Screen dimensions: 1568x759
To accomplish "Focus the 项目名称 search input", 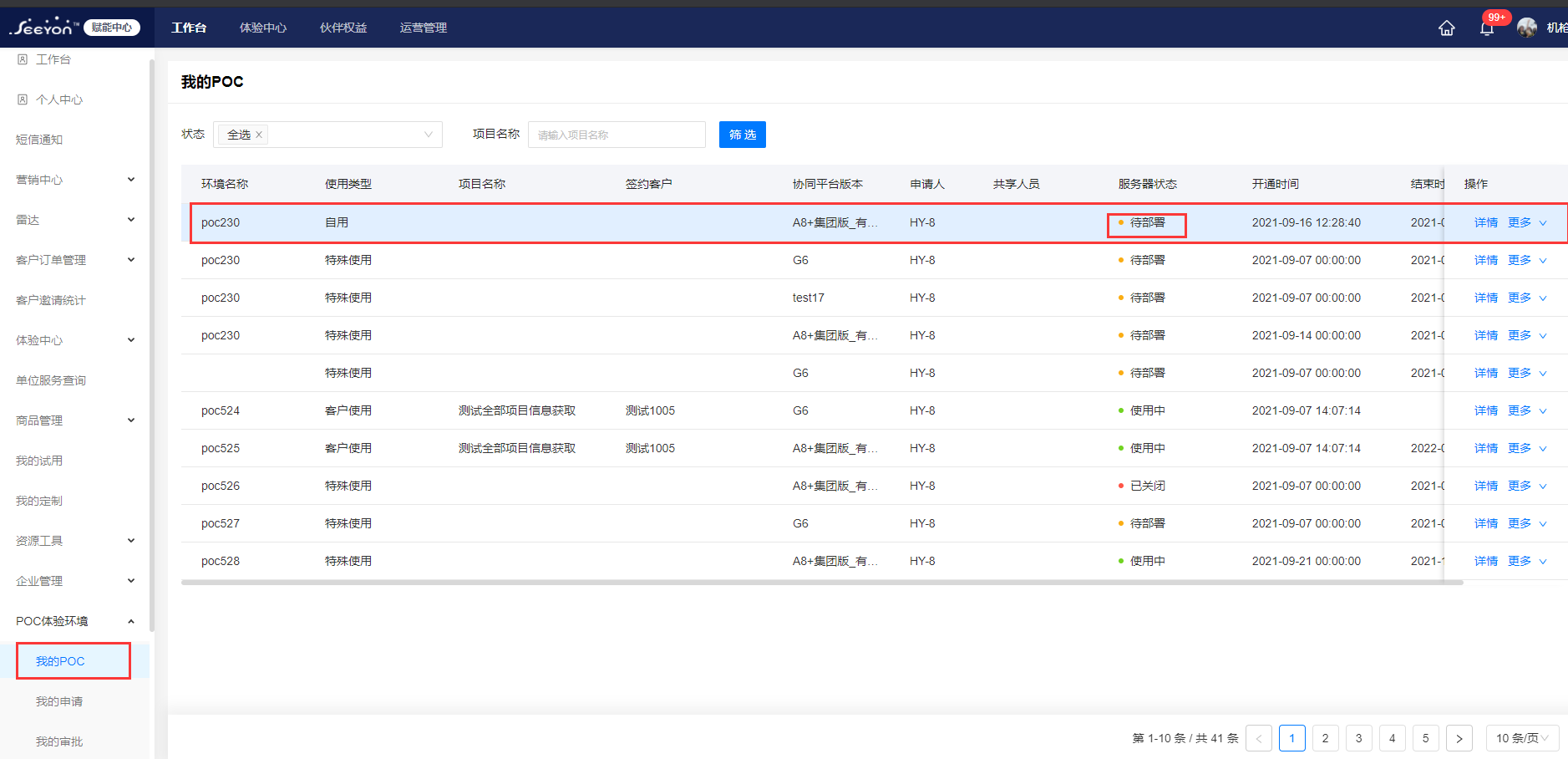I will pyautogui.click(x=617, y=135).
